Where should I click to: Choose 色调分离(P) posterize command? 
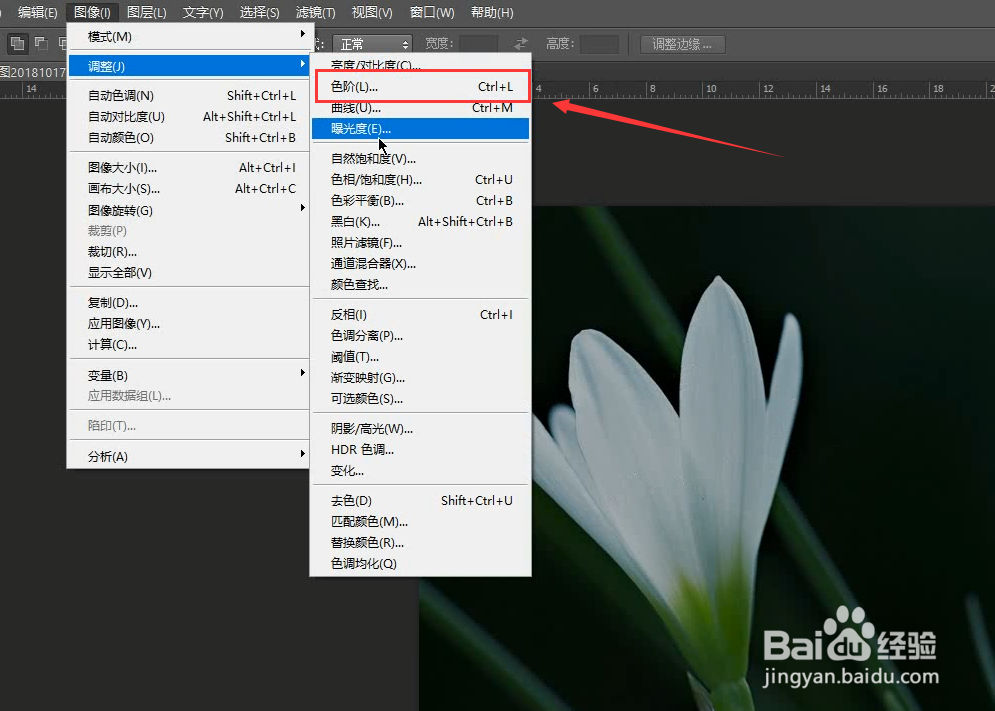tap(421, 335)
